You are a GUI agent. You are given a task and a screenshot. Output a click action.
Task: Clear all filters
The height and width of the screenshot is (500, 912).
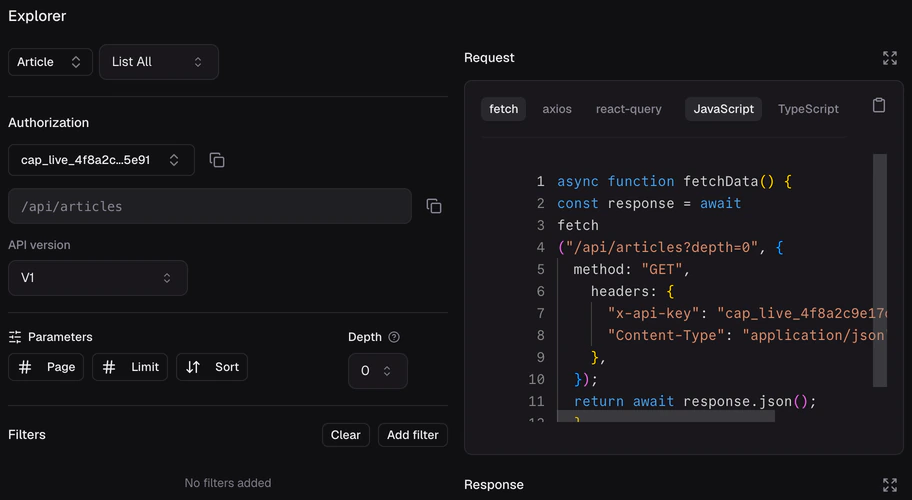[345, 435]
